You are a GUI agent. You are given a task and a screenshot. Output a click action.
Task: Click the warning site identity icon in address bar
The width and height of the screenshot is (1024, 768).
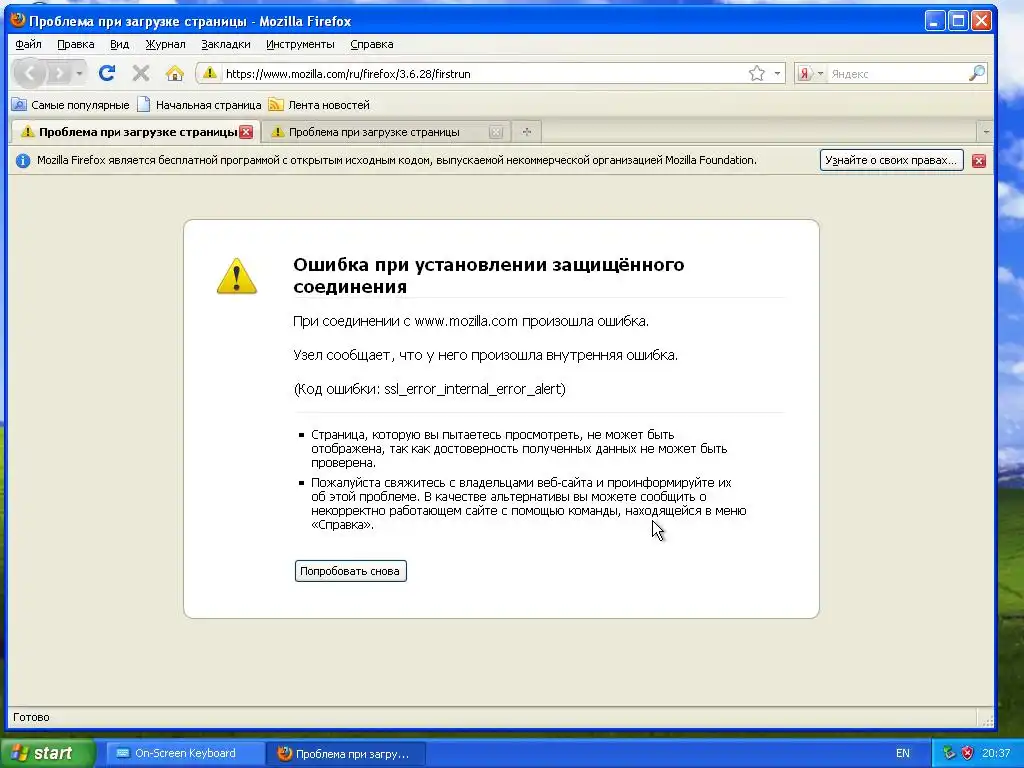pos(210,73)
